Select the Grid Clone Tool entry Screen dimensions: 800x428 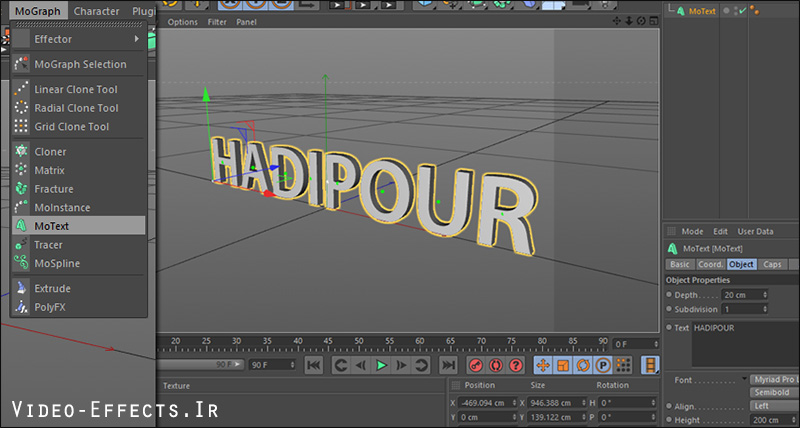tap(79, 127)
